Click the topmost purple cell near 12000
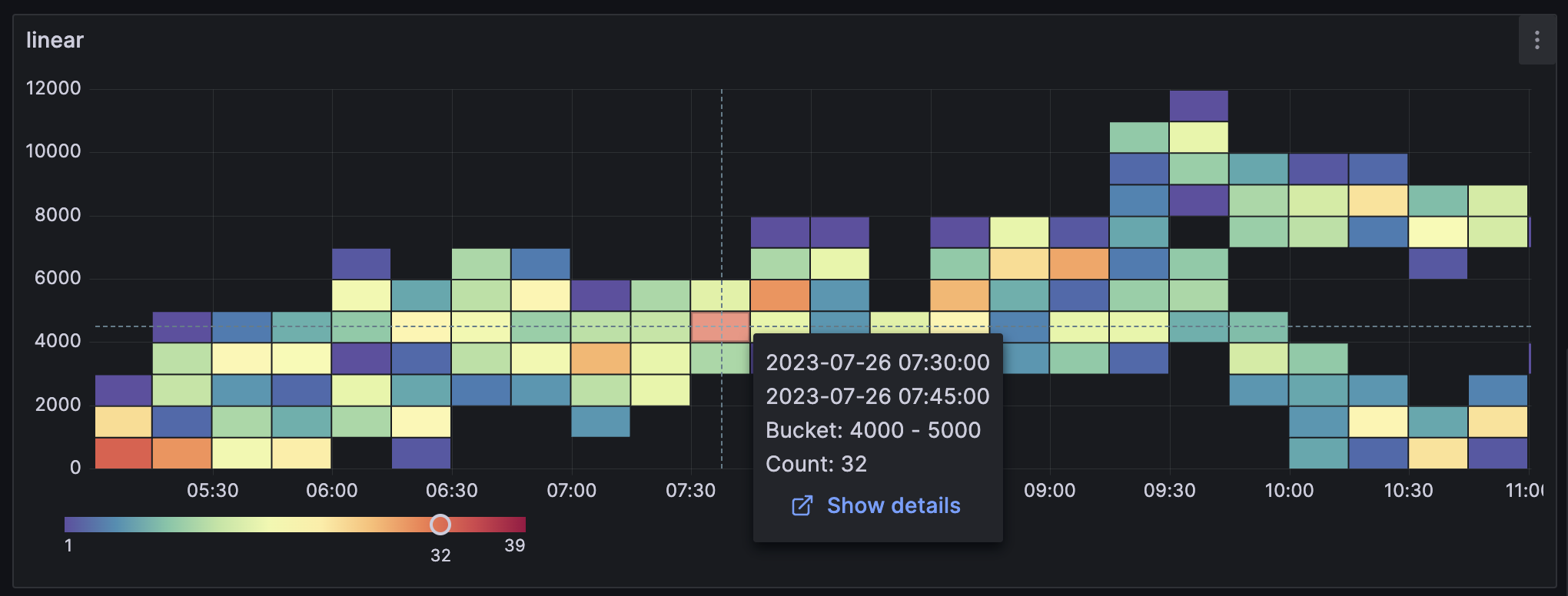Screen dimensions: 1568x596 [1198, 106]
